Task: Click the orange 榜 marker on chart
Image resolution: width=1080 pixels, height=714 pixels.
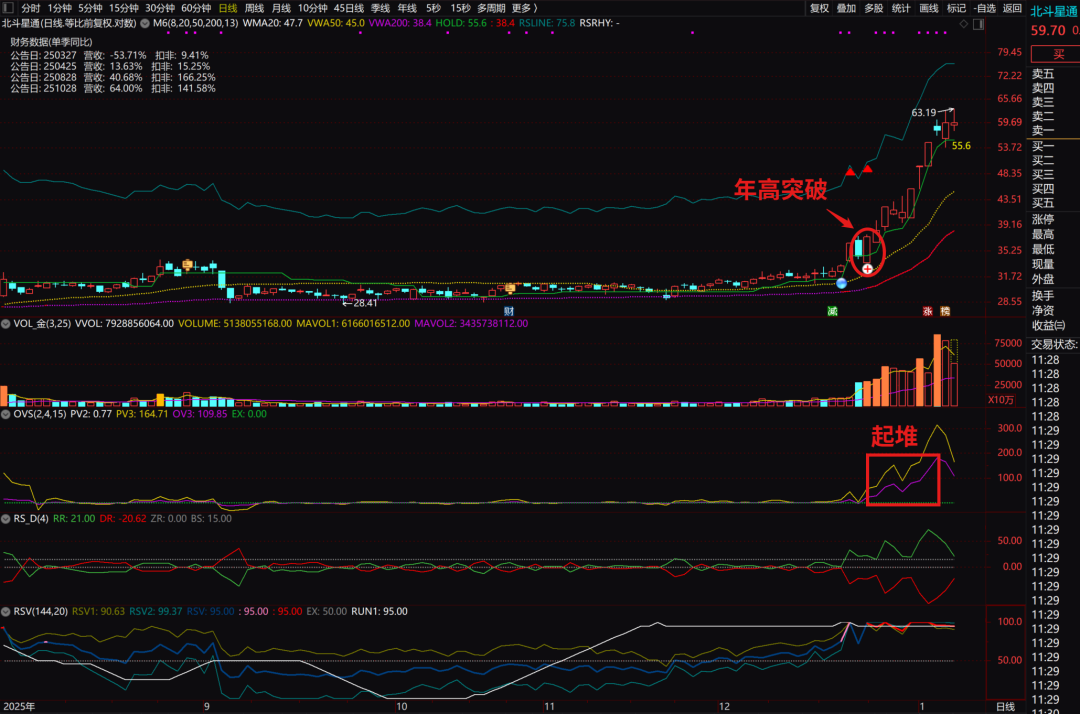Action: coord(945,311)
